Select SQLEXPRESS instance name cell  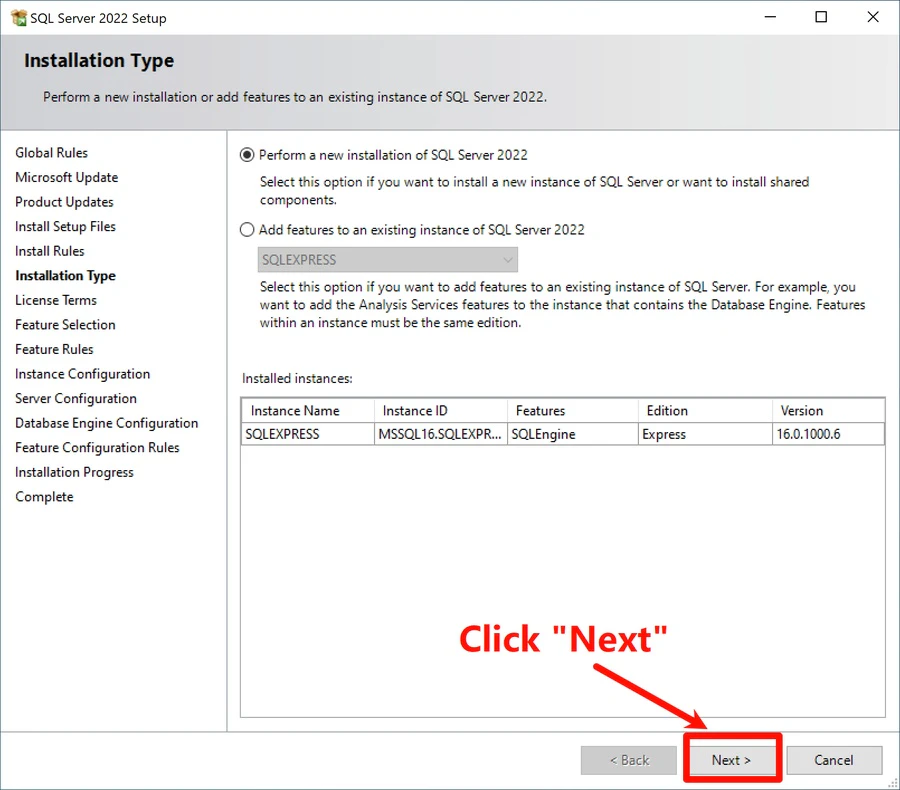point(308,434)
